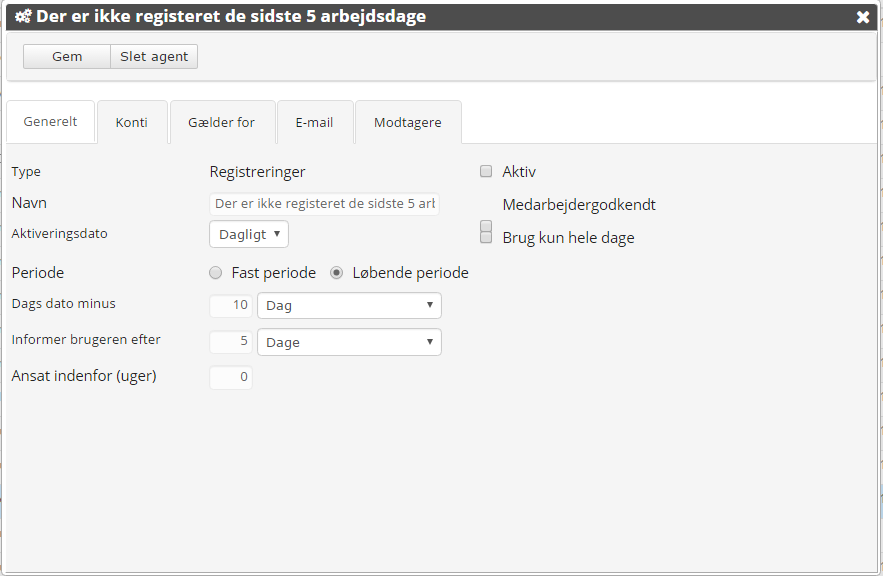Image resolution: width=883 pixels, height=576 pixels.
Task: Open the Dage unit dropdown
Action: (x=349, y=342)
